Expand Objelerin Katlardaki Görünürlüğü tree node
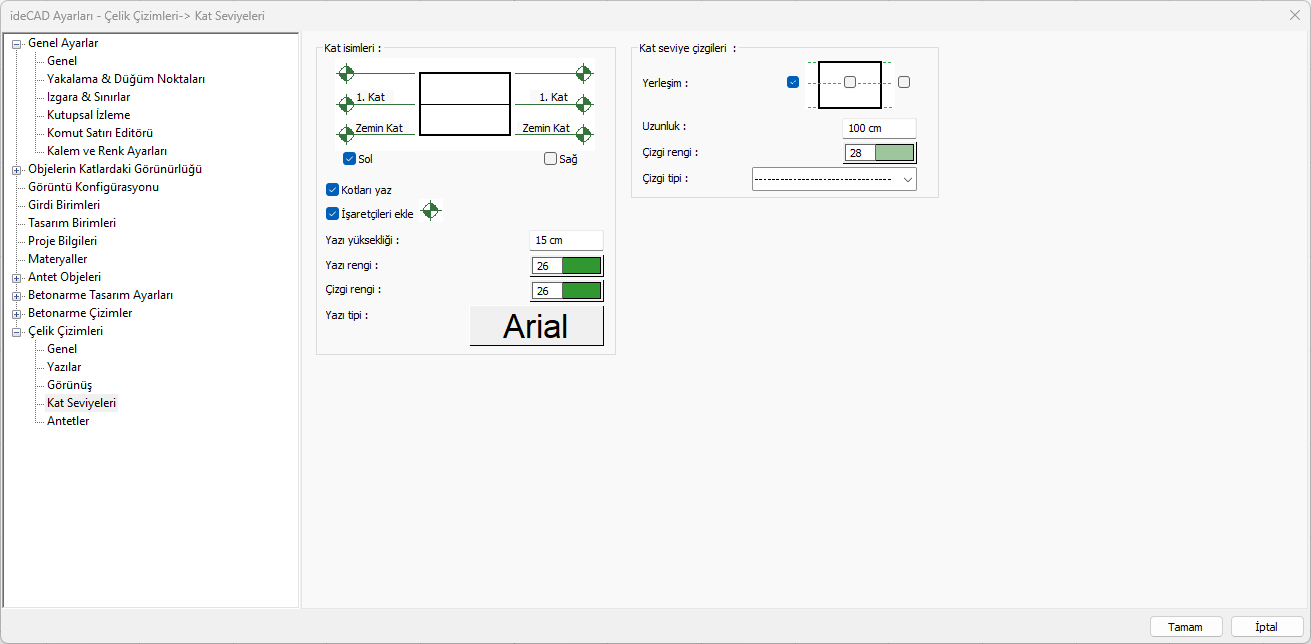 pyautogui.click(x=16, y=169)
